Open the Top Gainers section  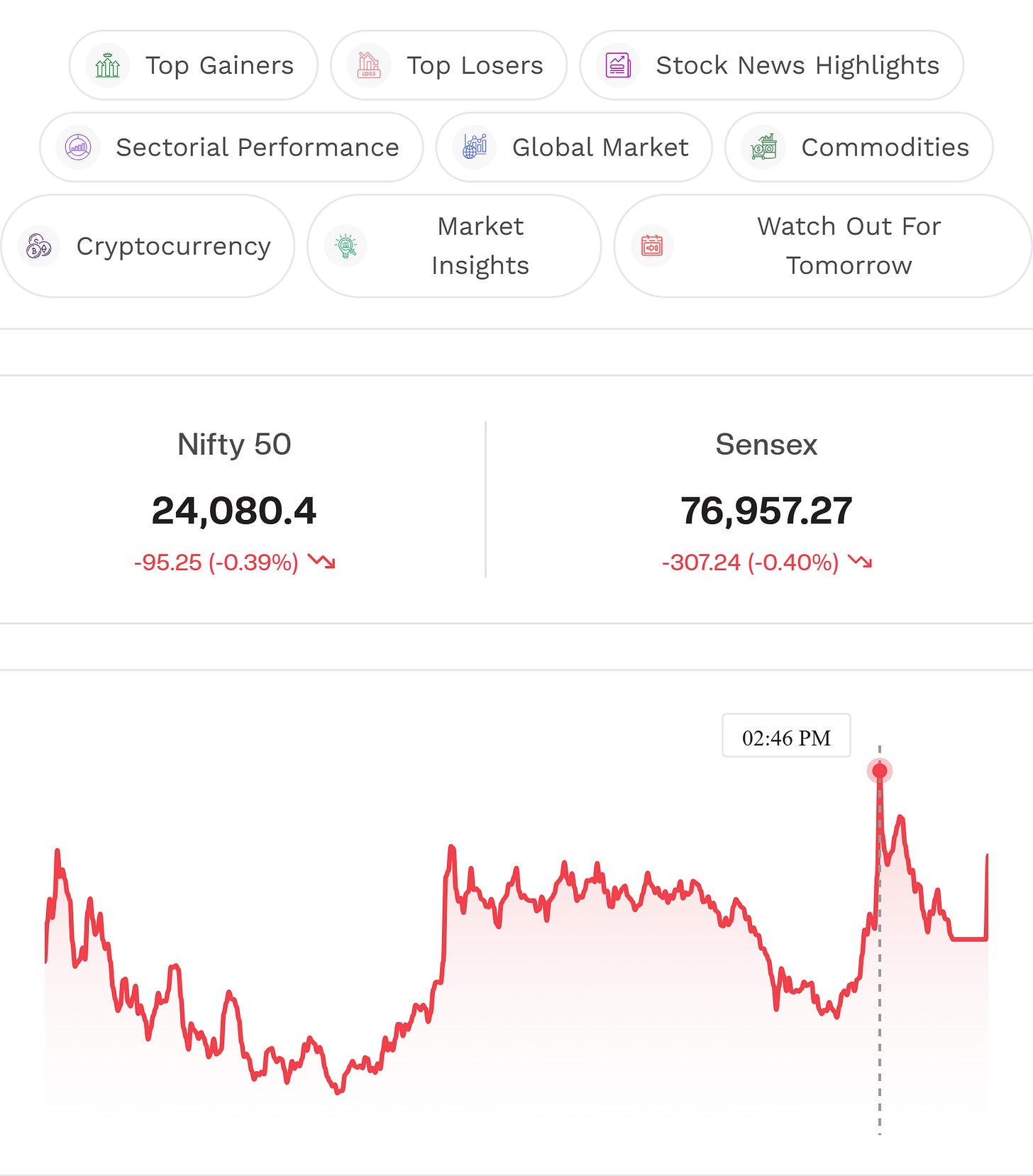[194, 65]
